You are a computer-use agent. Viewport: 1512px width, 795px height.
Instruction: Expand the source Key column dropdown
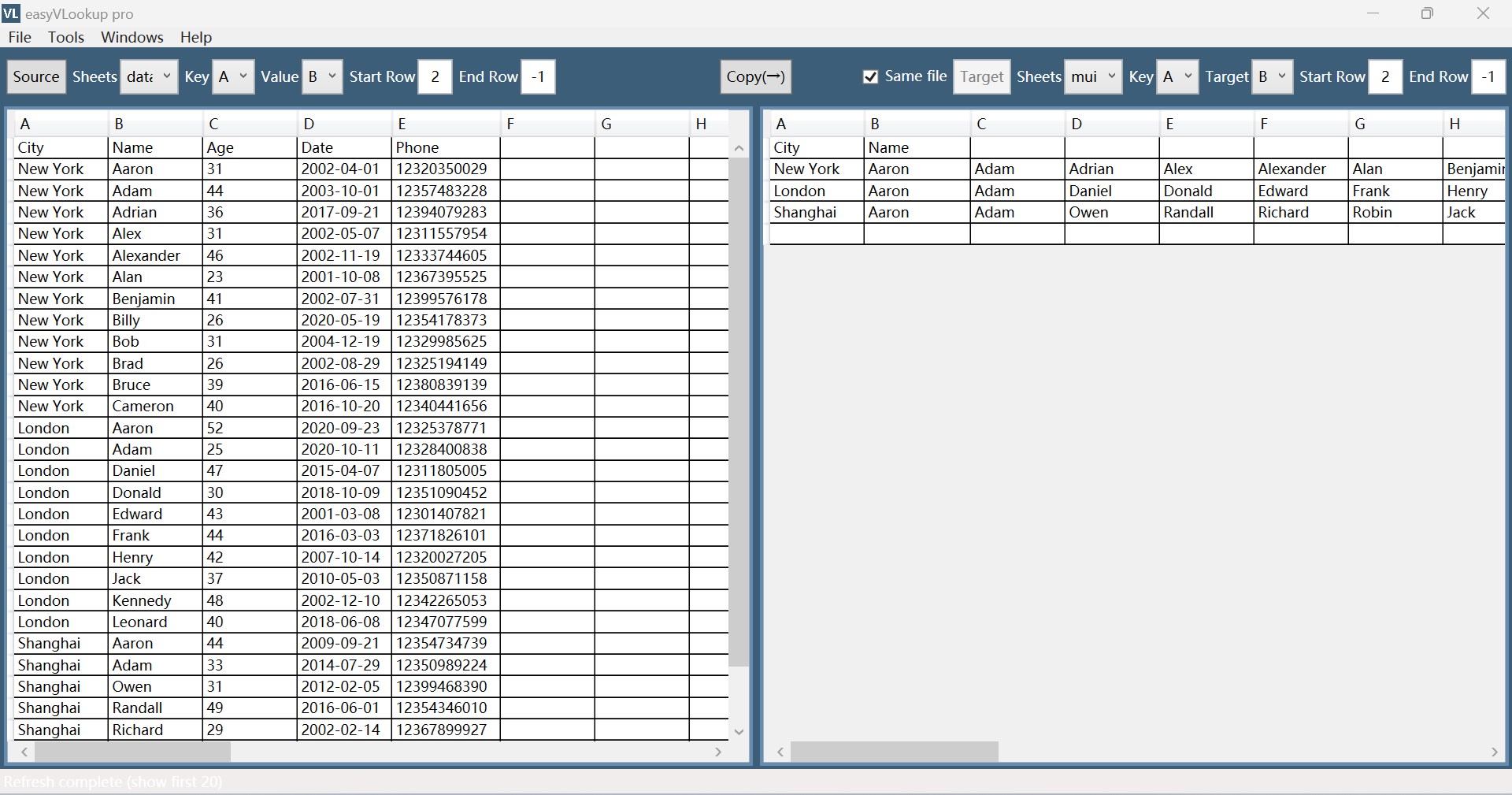click(x=234, y=76)
